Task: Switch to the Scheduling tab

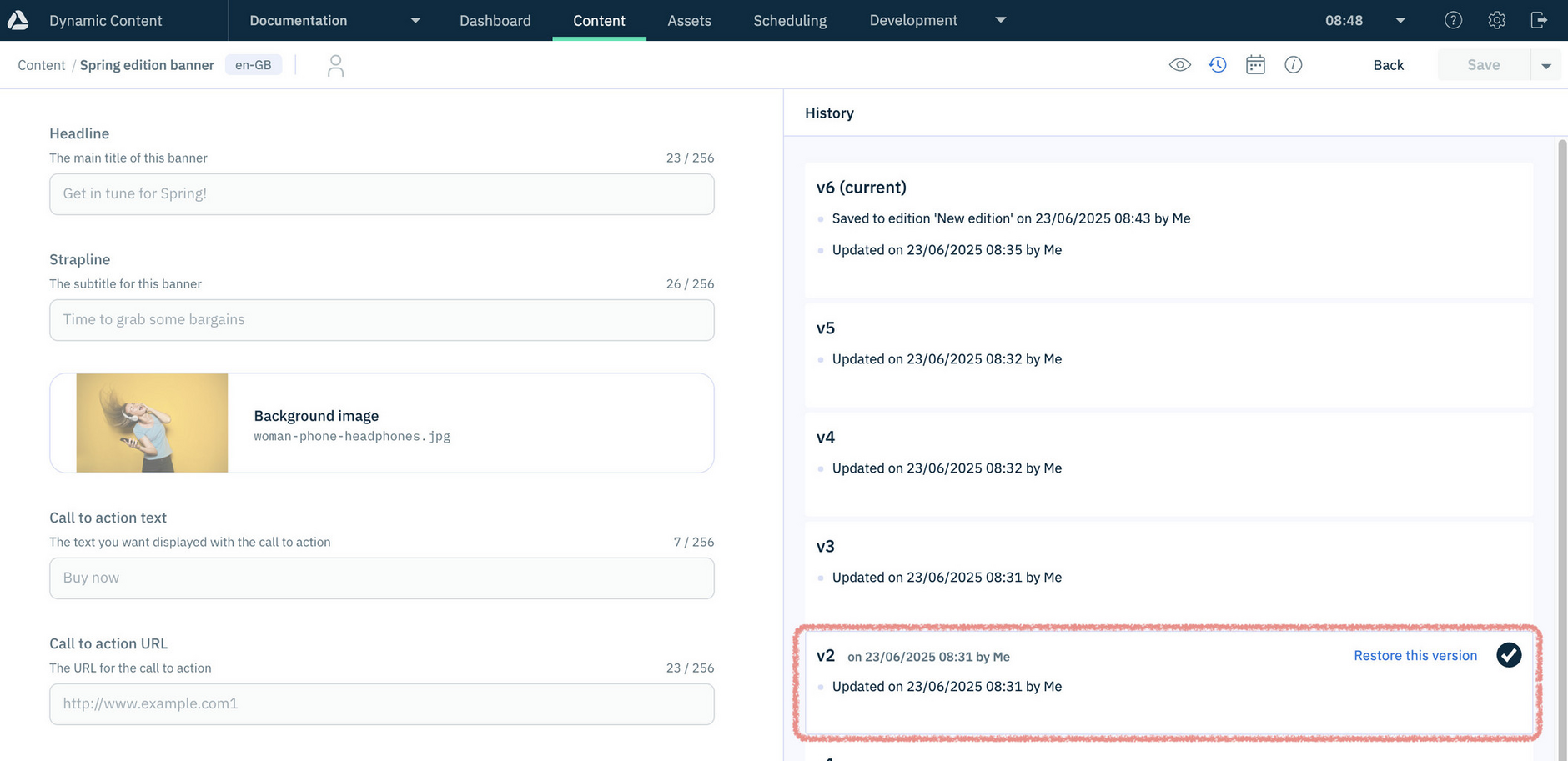Action: 790,20
